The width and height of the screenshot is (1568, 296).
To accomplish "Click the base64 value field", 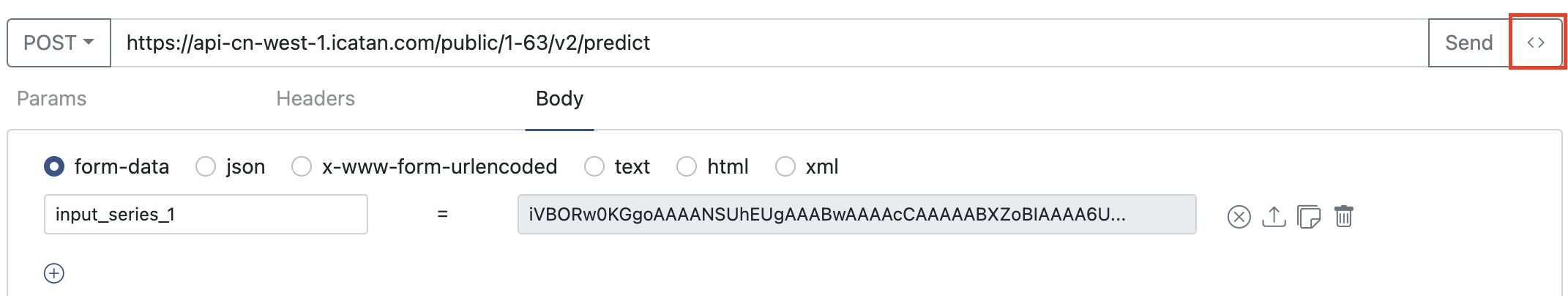I will point(856,215).
